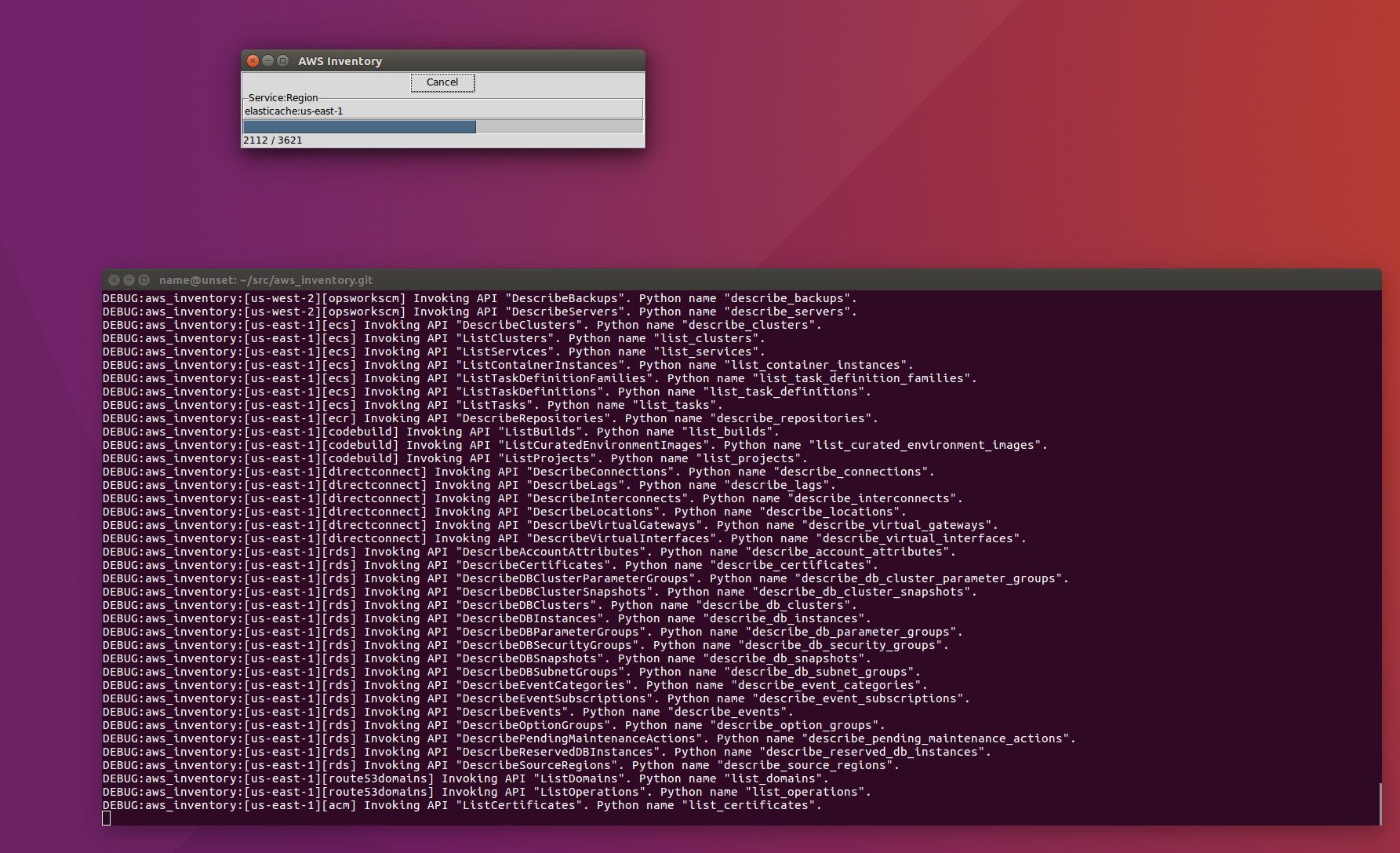Click the "DescribePendingMaintenanceActions" log line
1400x853 pixels.
pyautogui.click(x=589, y=738)
